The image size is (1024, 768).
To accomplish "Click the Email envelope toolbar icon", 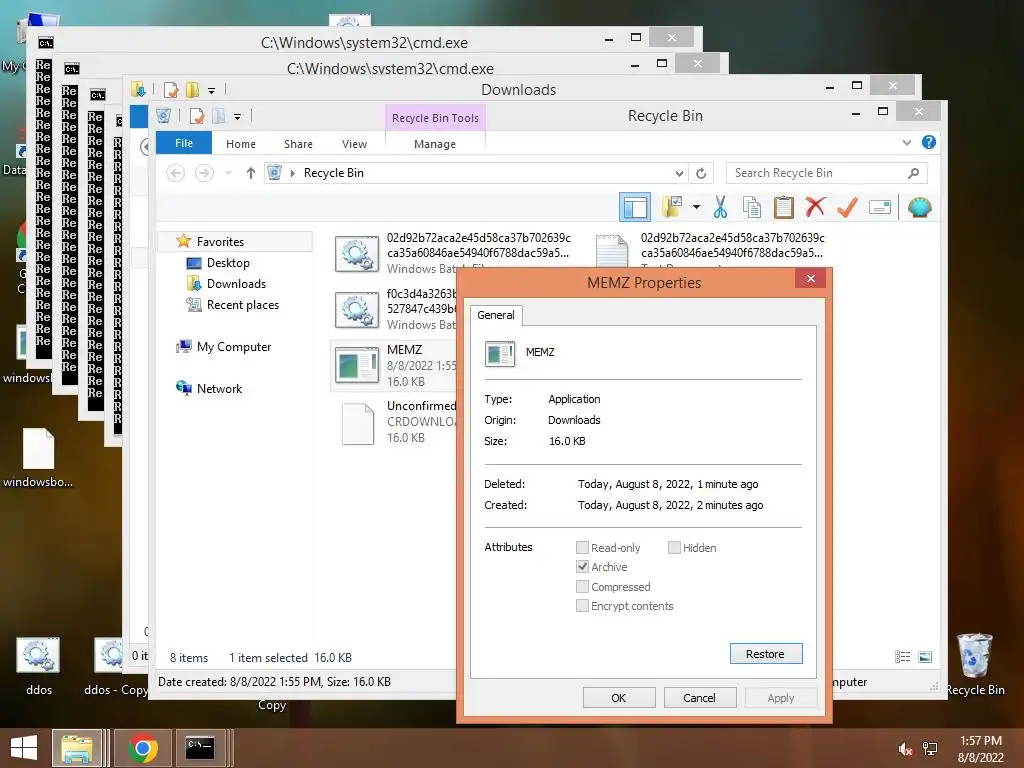I will click(x=880, y=208).
